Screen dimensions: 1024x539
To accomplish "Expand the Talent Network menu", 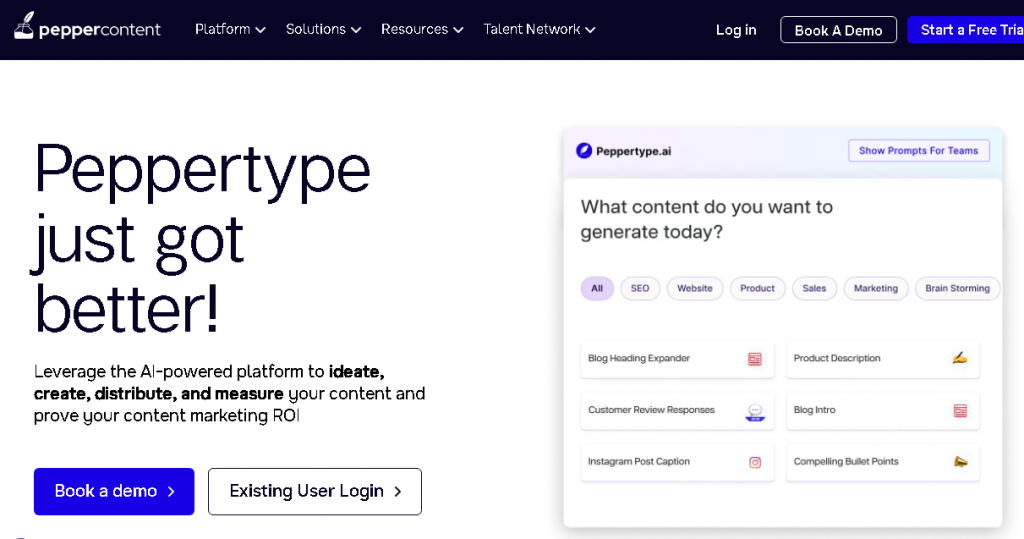I will [x=539, y=29].
